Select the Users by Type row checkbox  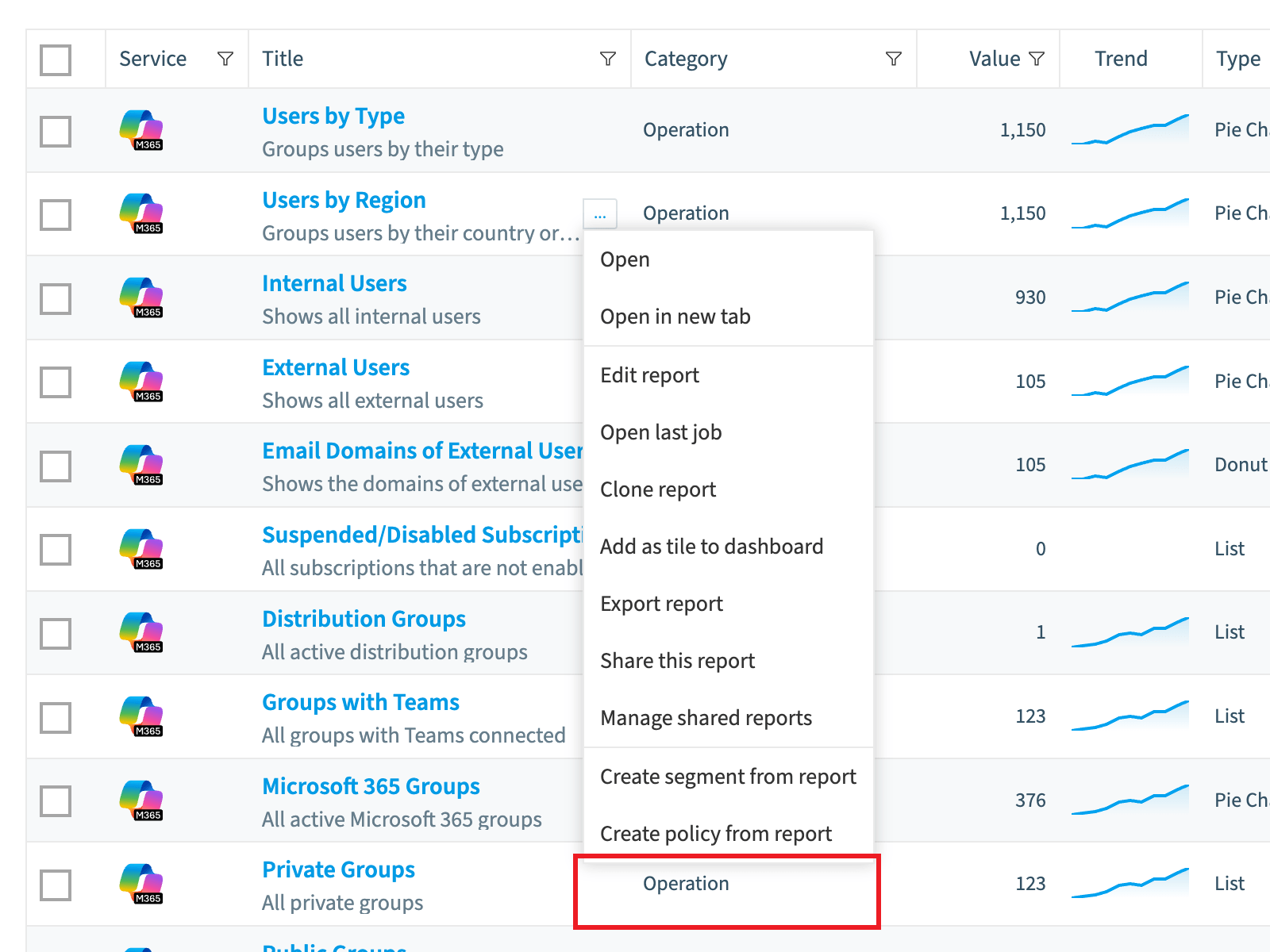[x=56, y=132]
